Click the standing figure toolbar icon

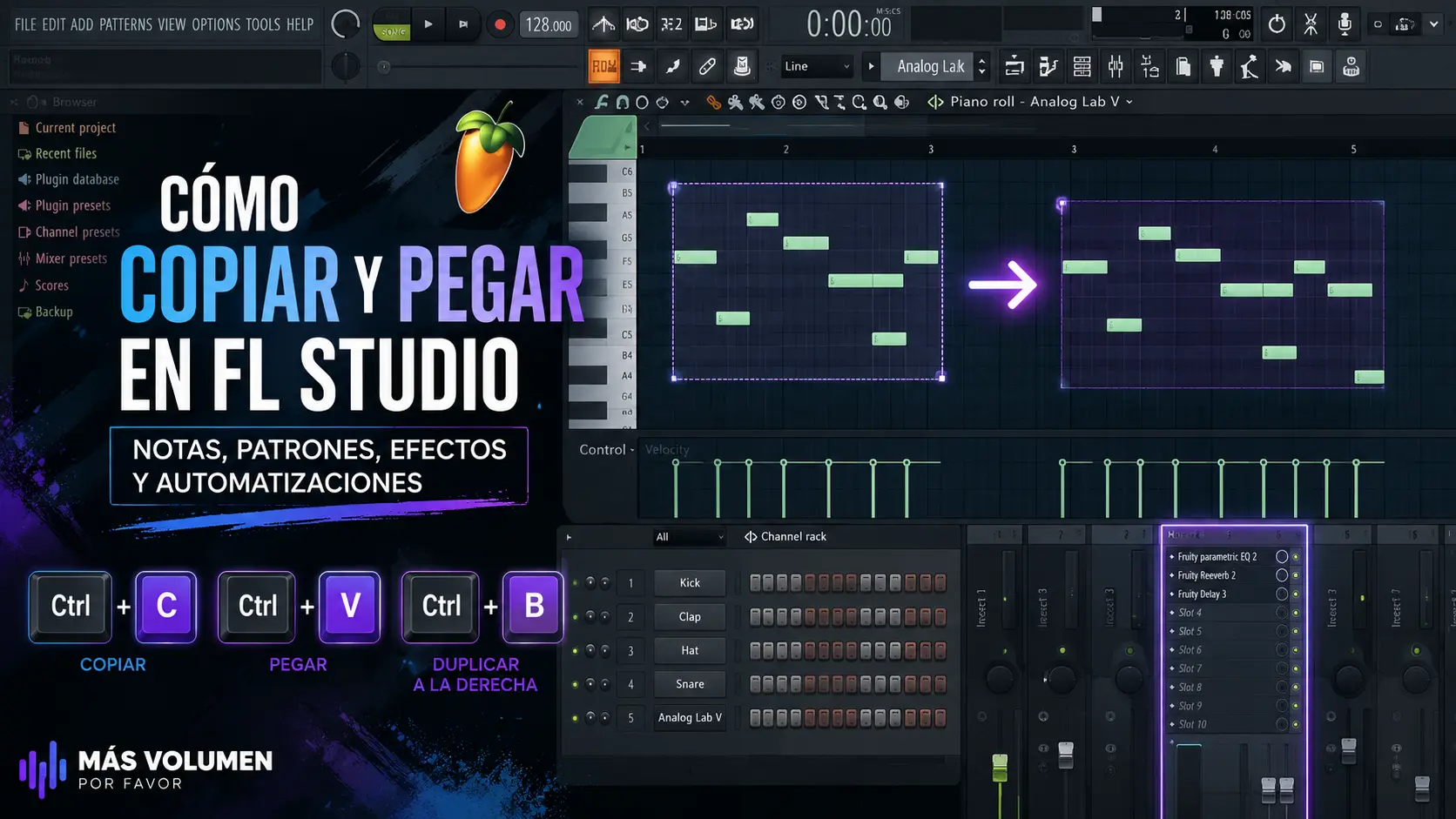coord(1217,66)
